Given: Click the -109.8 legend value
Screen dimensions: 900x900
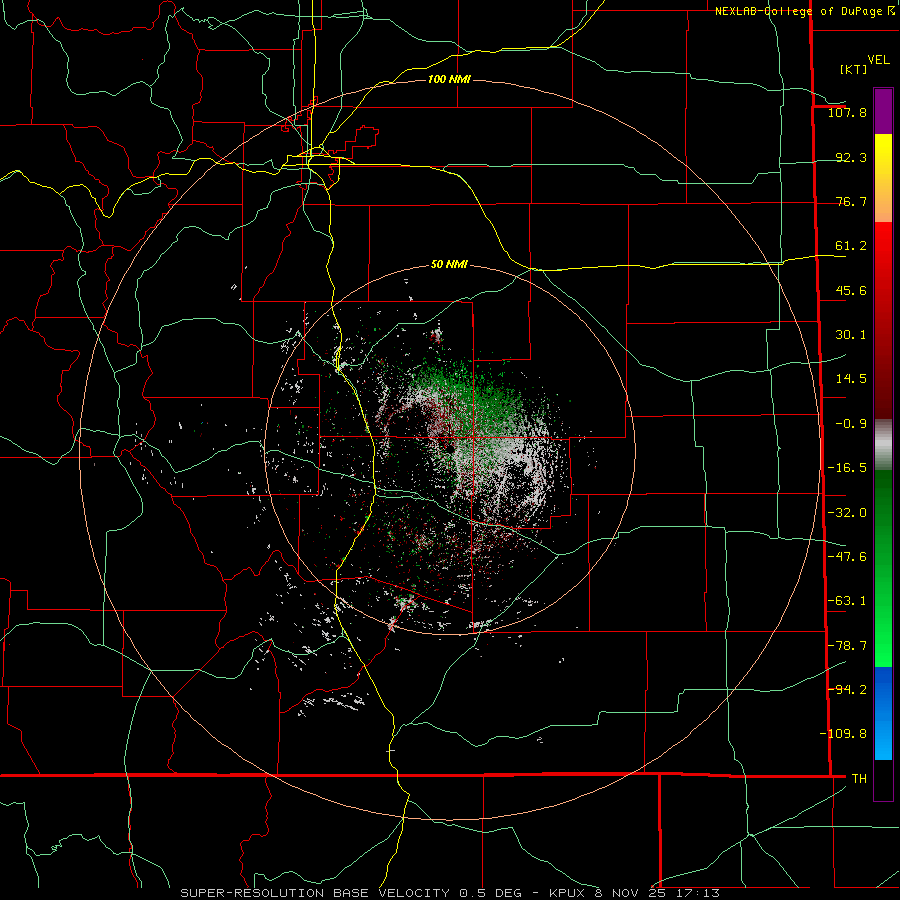Looking at the screenshot, I should click(x=843, y=734).
